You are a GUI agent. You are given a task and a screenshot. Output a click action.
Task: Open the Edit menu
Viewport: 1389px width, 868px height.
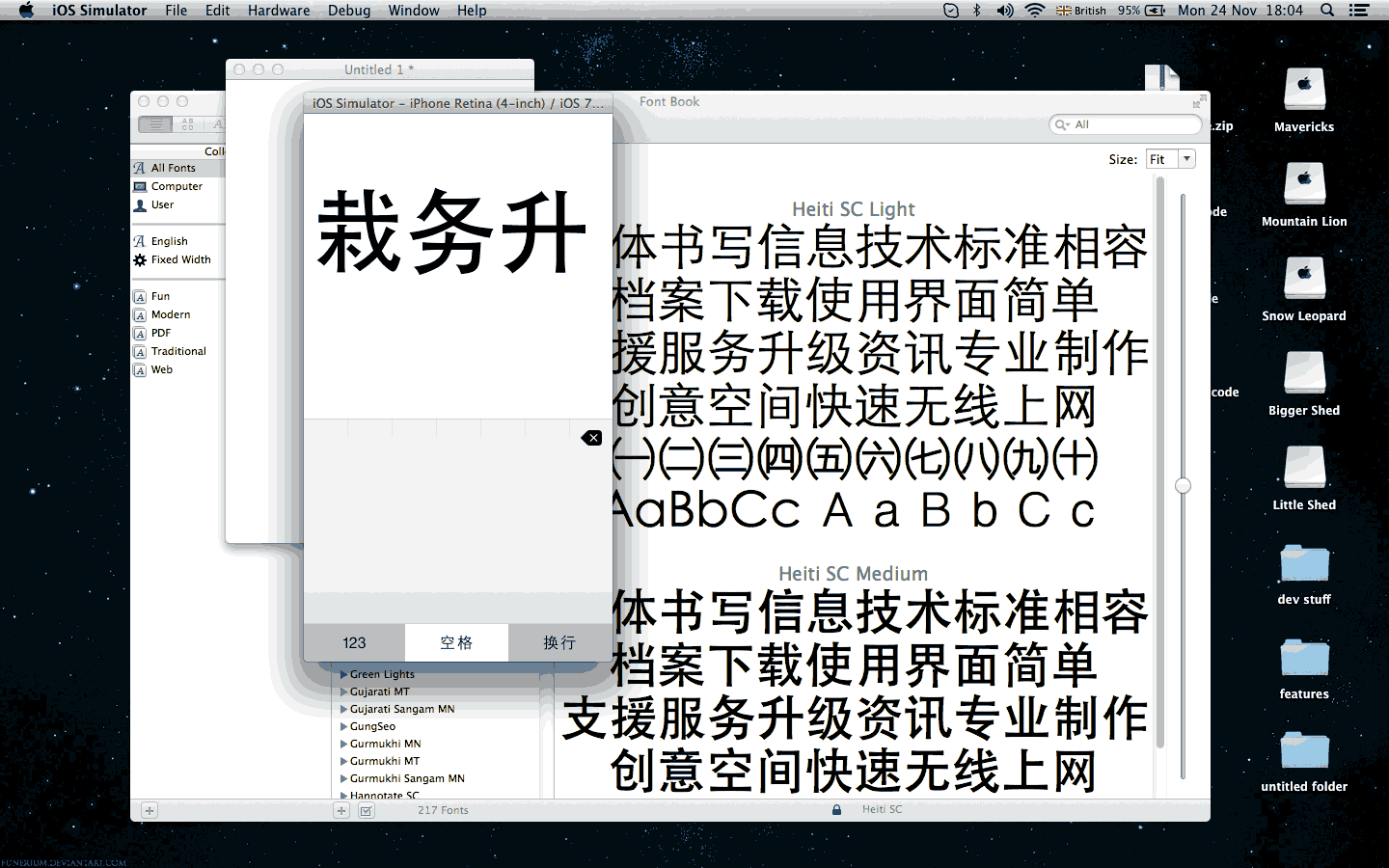click(218, 11)
